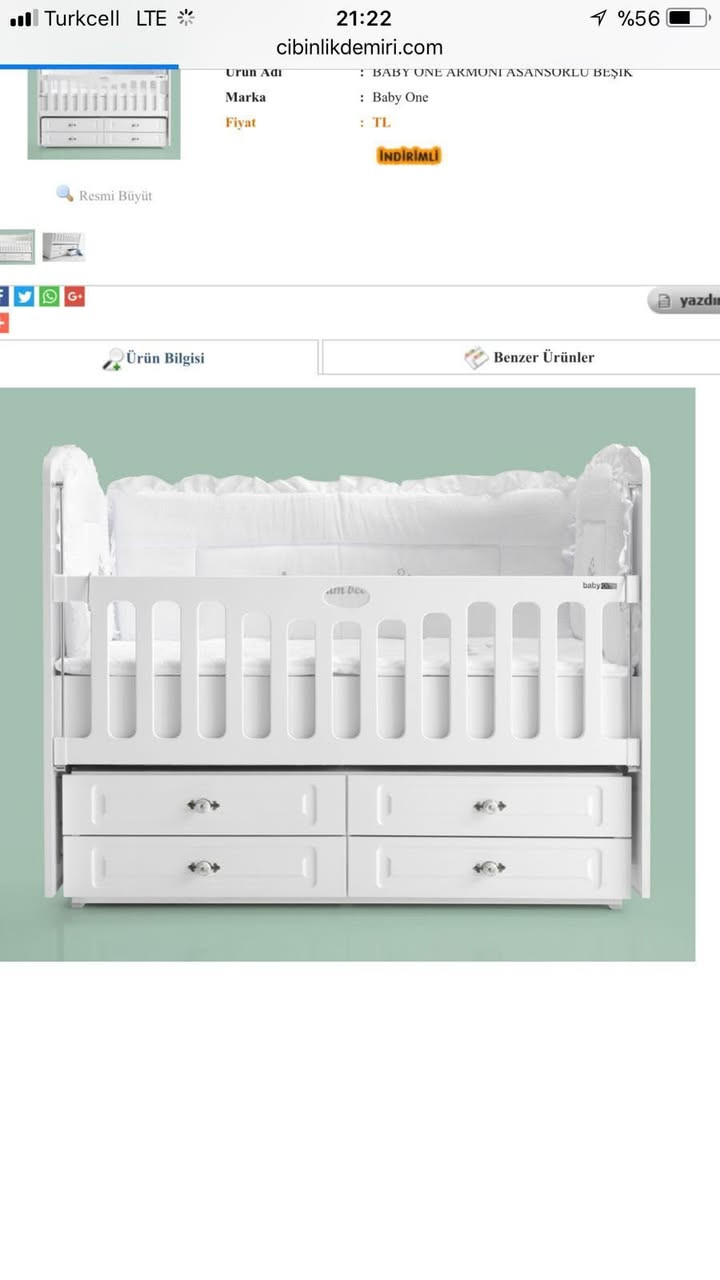Click the yazdır print button
This screenshot has width=720, height=1280.
pos(685,300)
